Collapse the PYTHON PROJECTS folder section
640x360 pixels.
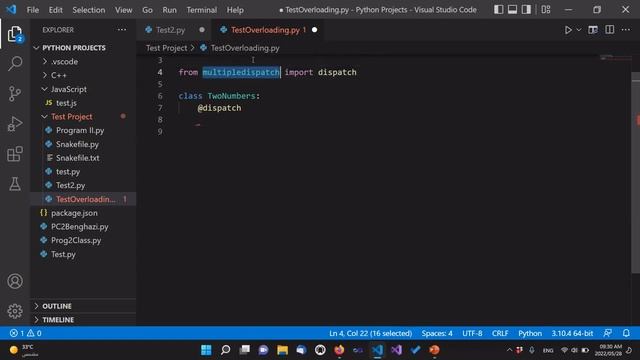(x=83, y=48)
